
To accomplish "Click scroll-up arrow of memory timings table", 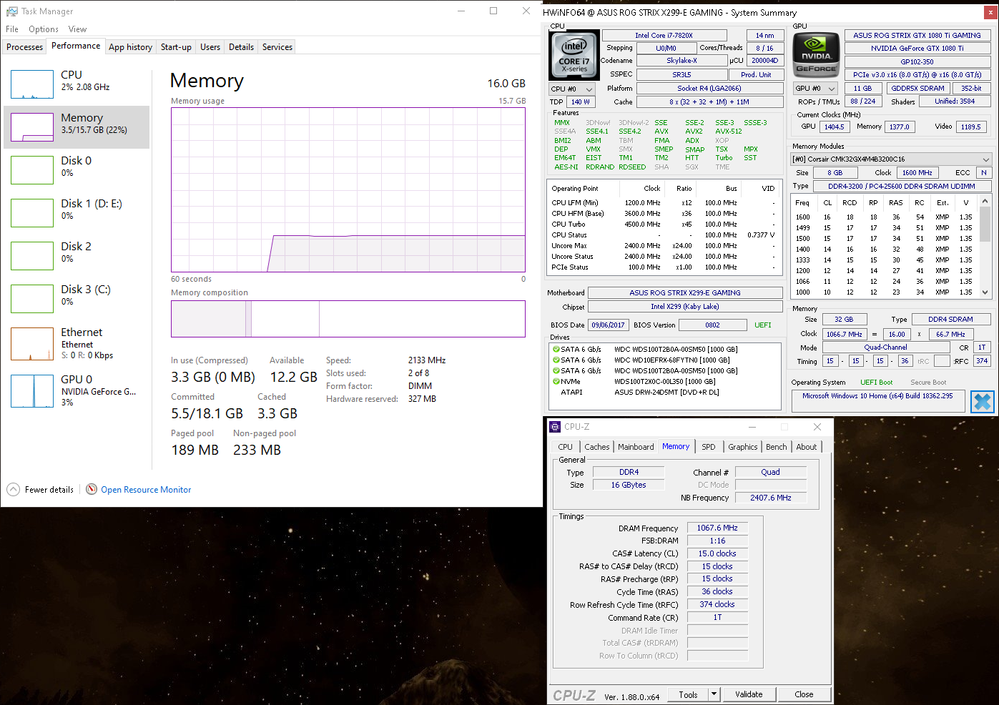I will click(x=985, y=201).
